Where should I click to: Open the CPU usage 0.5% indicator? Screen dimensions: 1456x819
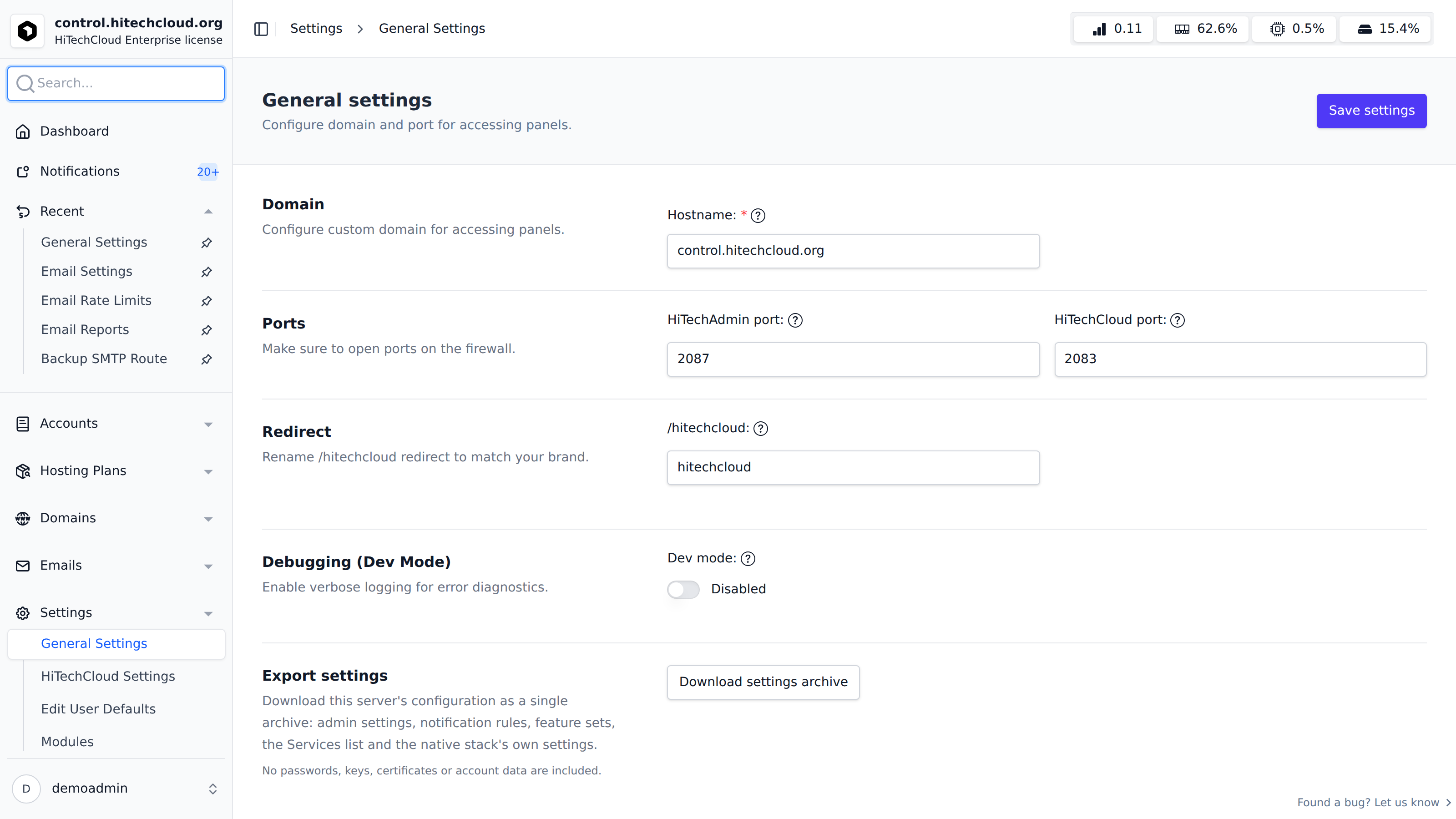tap(1294, 28)
